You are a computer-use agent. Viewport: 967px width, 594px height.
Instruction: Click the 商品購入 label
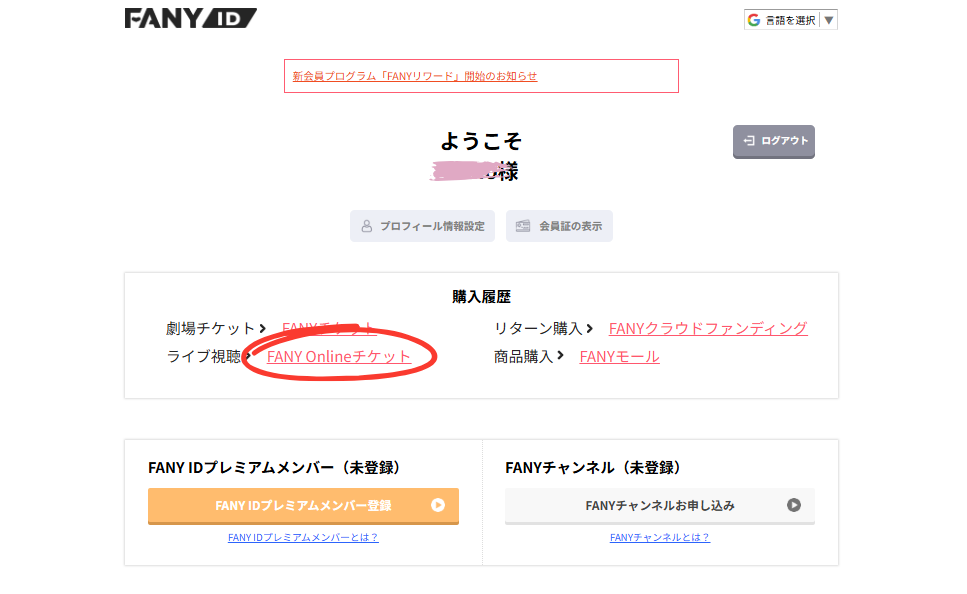(x=524, y=357)
